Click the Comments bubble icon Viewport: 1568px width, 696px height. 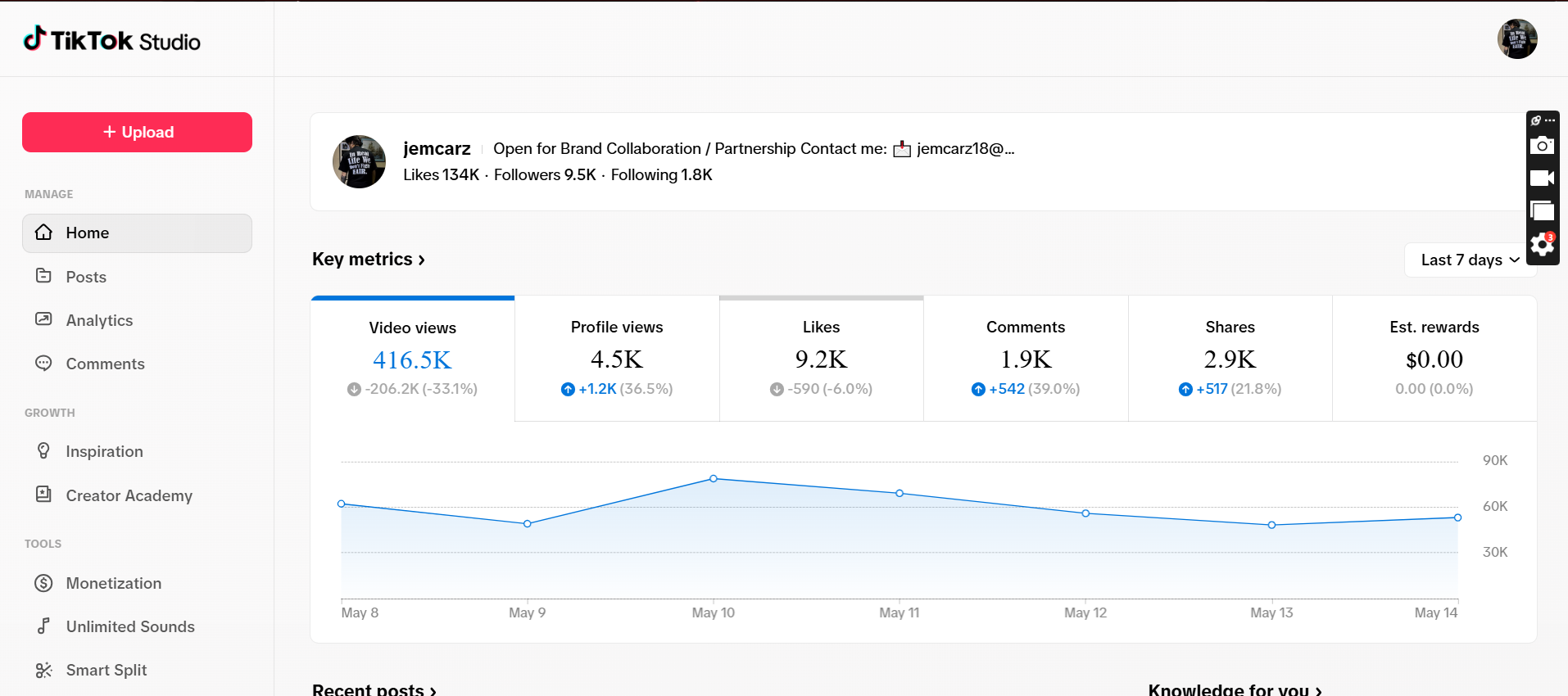coord(44,363)
